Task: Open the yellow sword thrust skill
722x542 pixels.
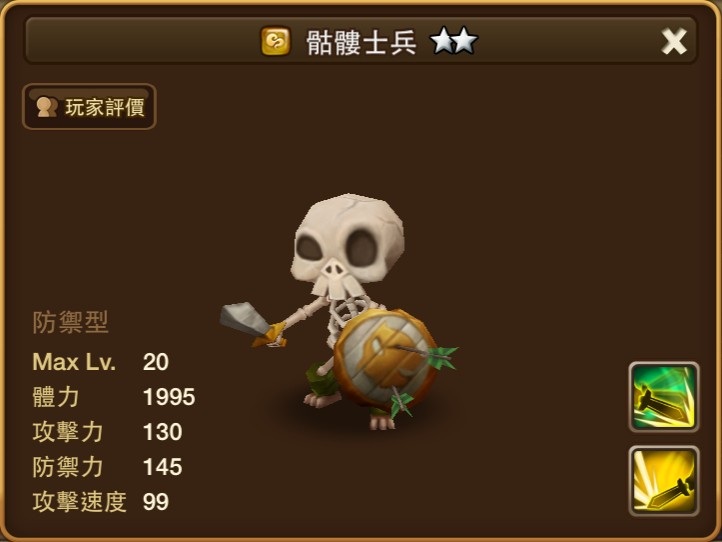Action: pyautogui.click(x=664, y=481)
